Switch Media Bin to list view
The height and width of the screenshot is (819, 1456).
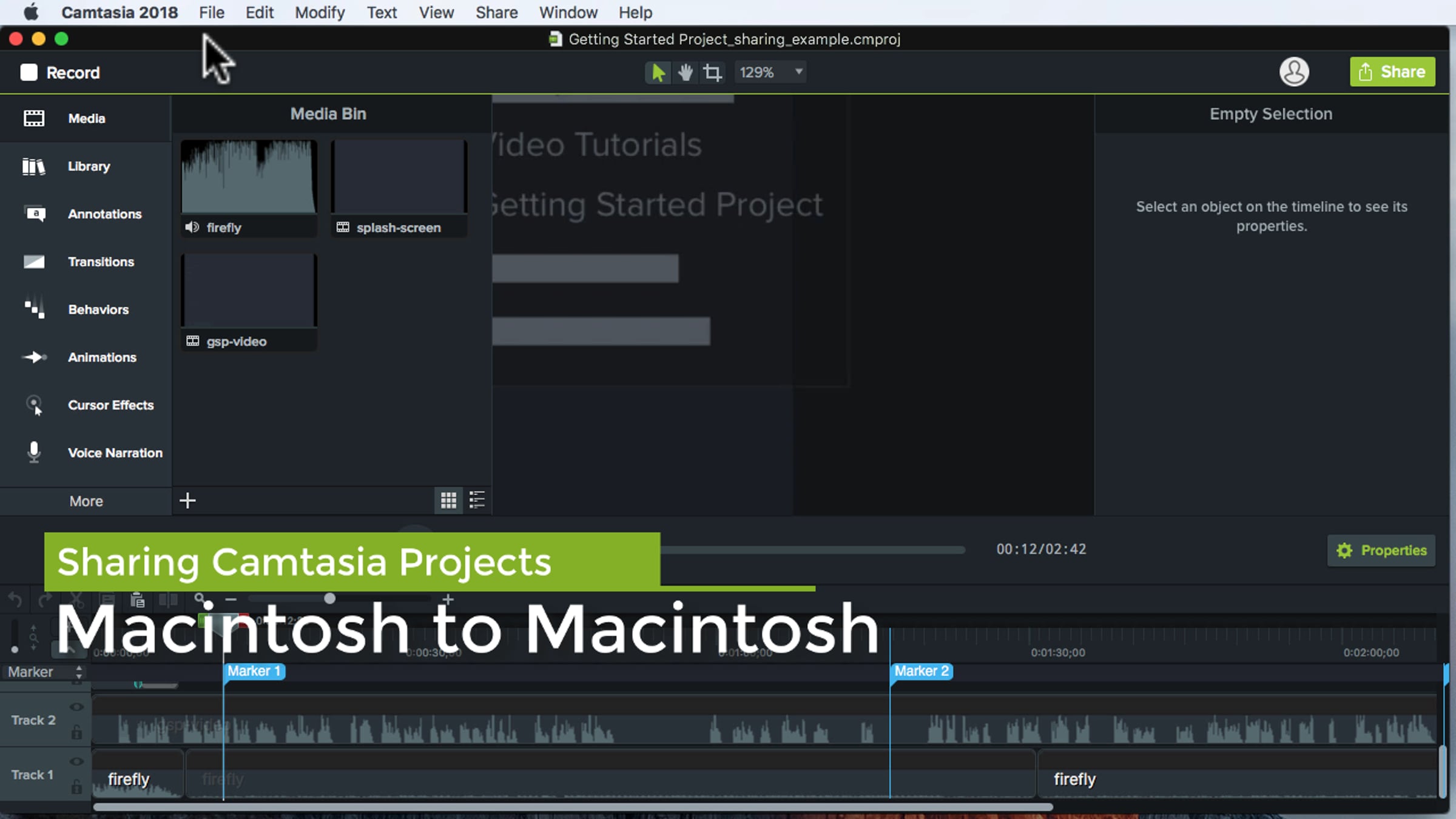pos(477,500)
